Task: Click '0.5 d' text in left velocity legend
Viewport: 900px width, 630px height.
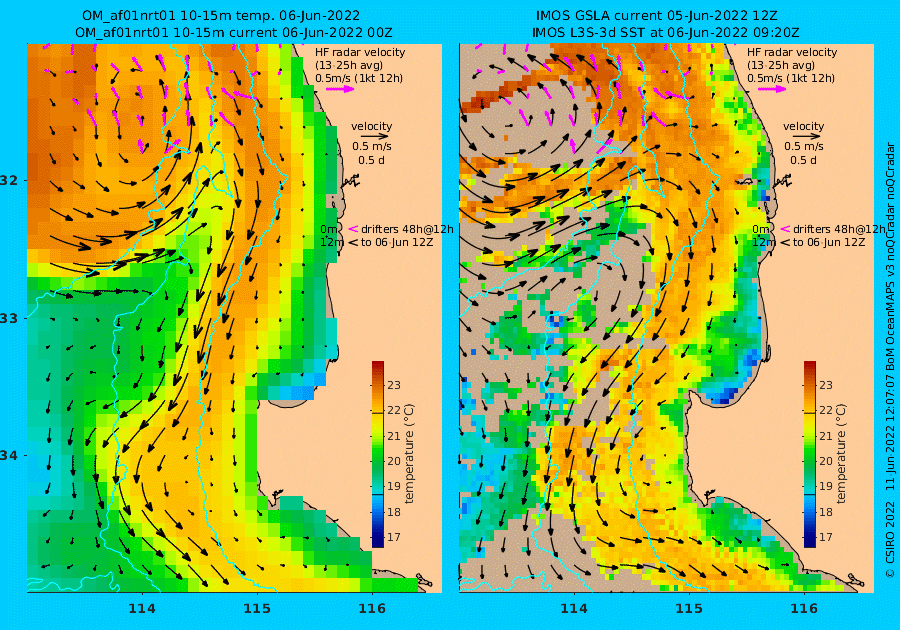Action: [x=371, y=160]
